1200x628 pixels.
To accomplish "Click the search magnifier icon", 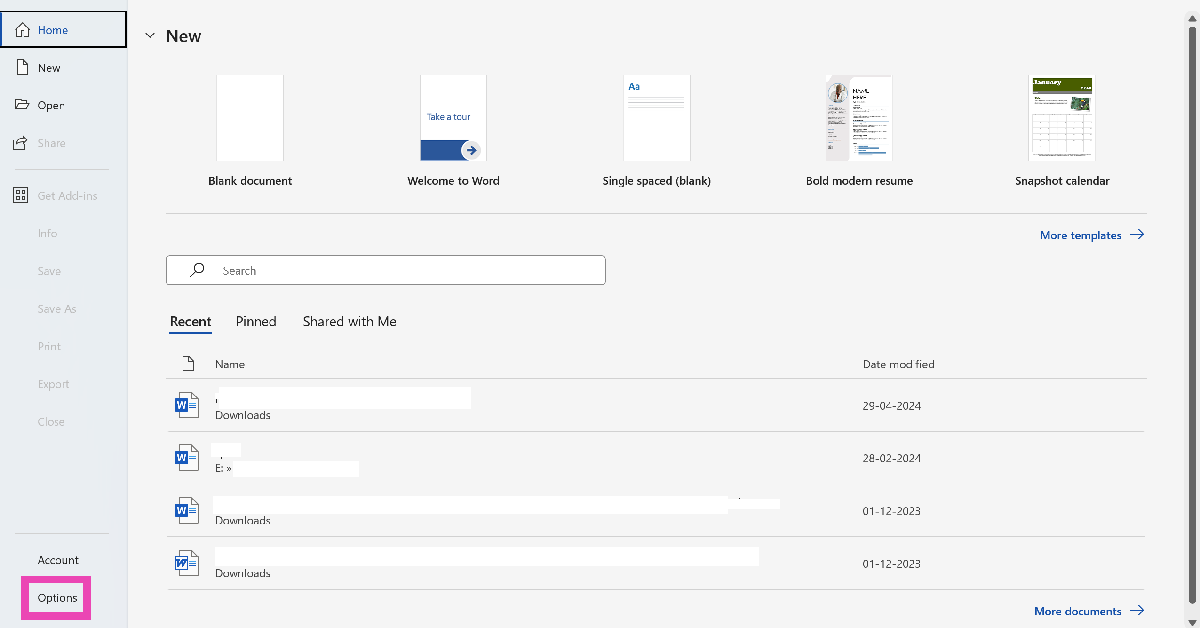I will point(198,270).
